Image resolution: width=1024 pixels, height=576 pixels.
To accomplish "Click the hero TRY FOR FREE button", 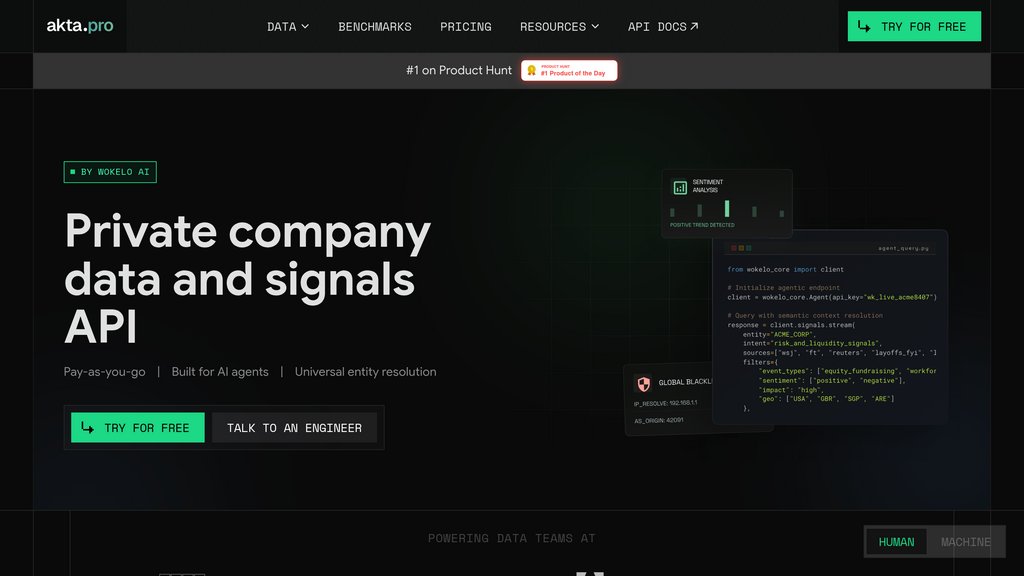I will click(138, 428).
